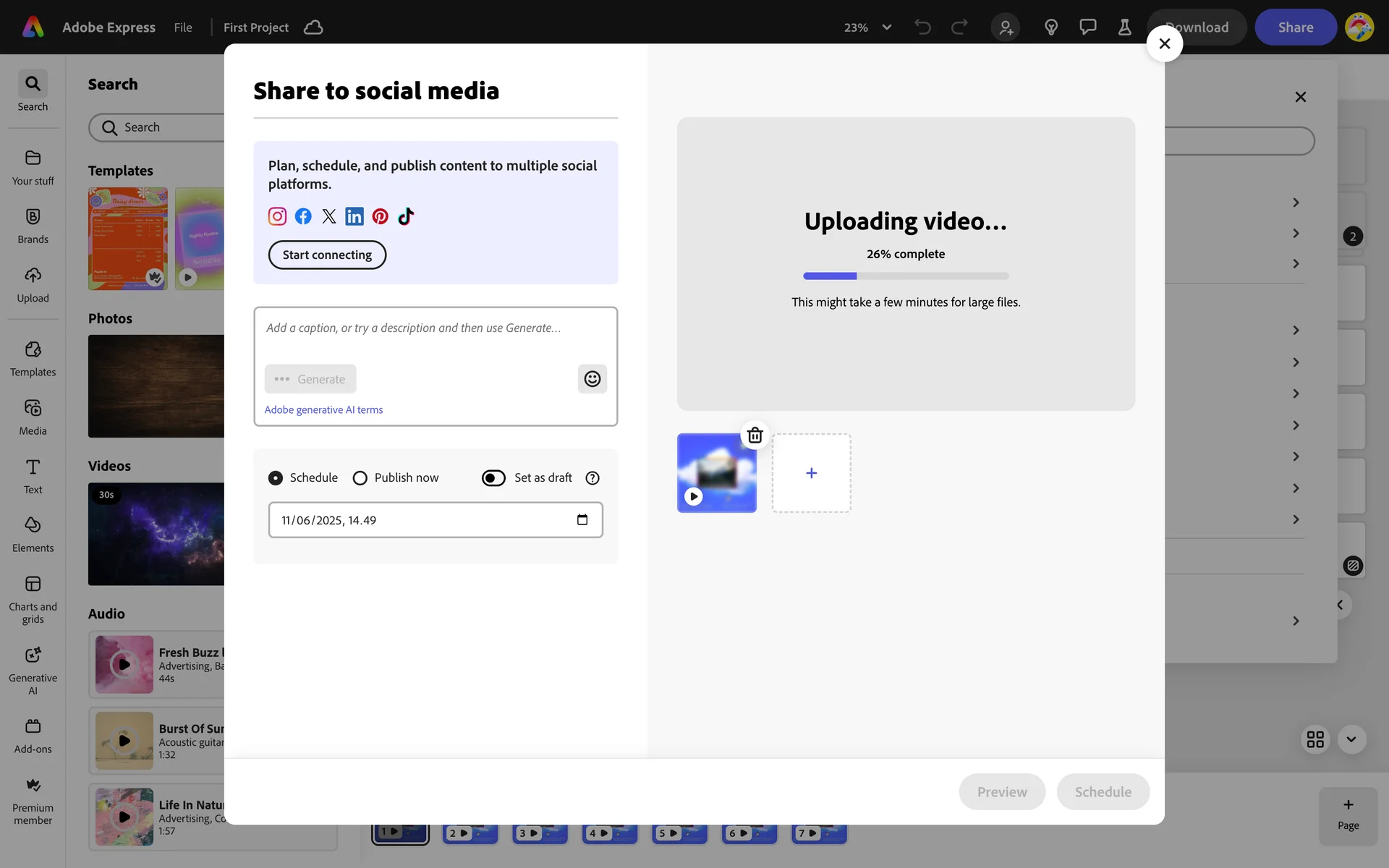Open the File menu
The image size is (1389, 868).
coord(183,27)
